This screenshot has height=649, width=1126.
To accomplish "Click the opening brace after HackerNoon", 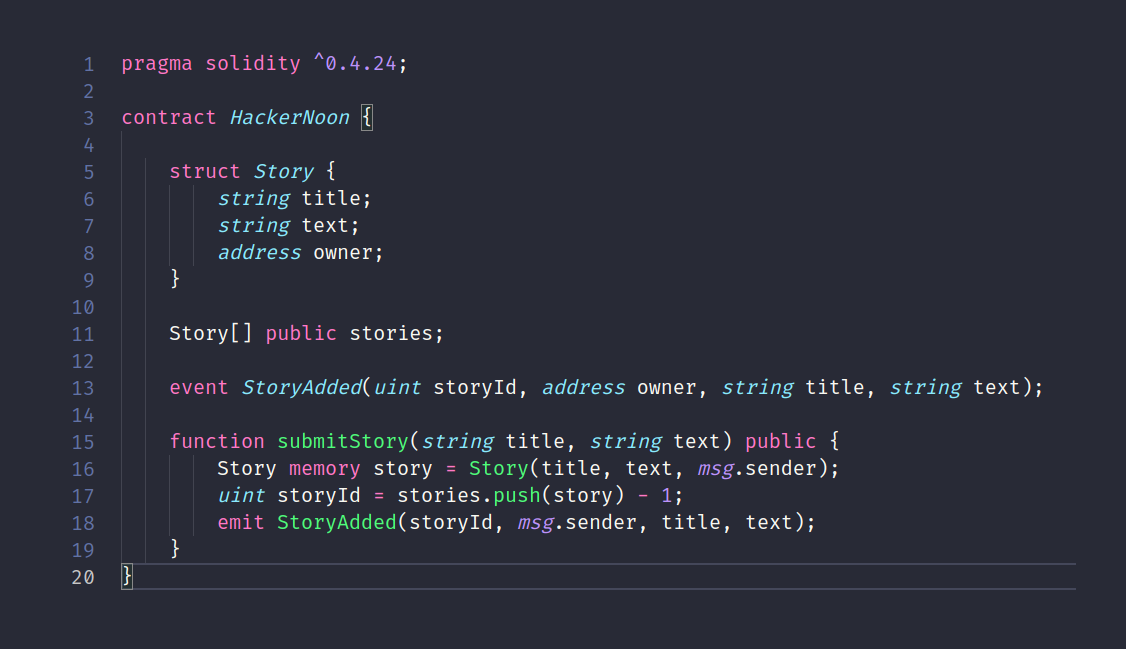I will coord(367,118).
